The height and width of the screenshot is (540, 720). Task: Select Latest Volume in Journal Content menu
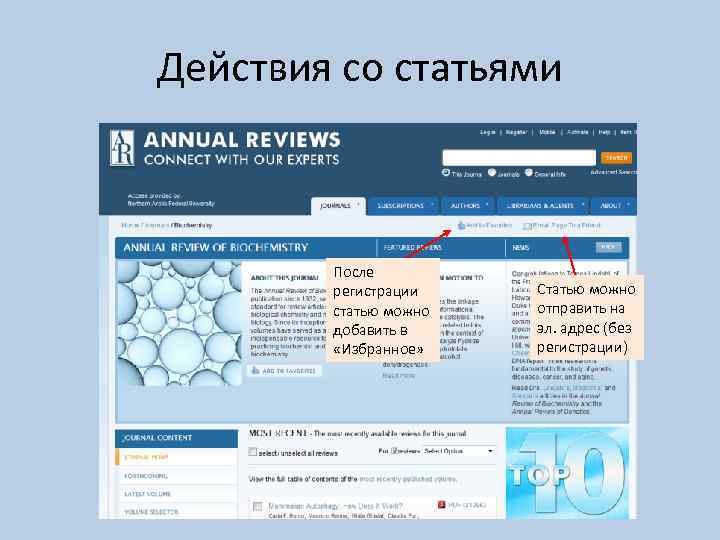point(177,494)
